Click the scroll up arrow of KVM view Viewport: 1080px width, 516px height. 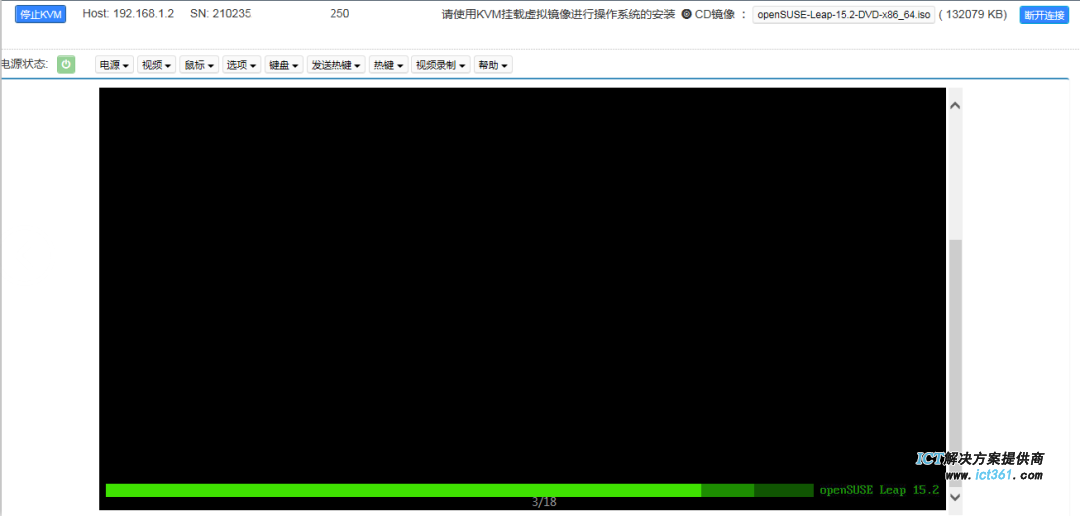click(x=955, y=105)
